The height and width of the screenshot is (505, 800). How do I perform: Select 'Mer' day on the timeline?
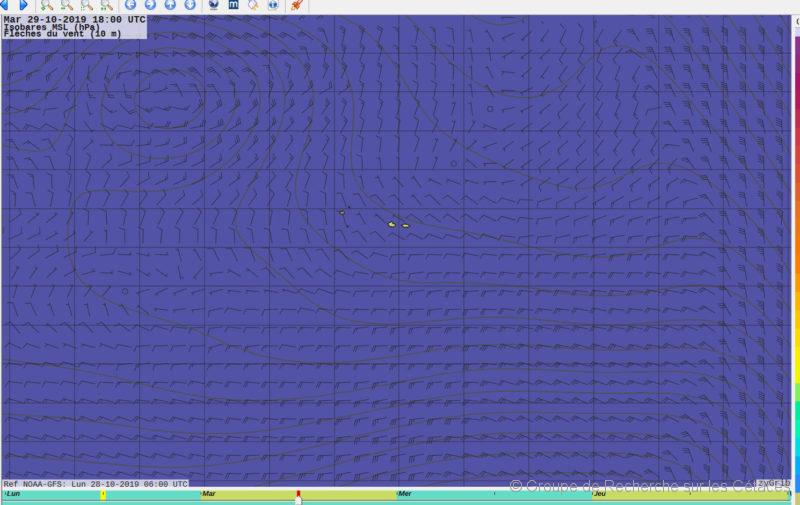(x=405, y=494)
